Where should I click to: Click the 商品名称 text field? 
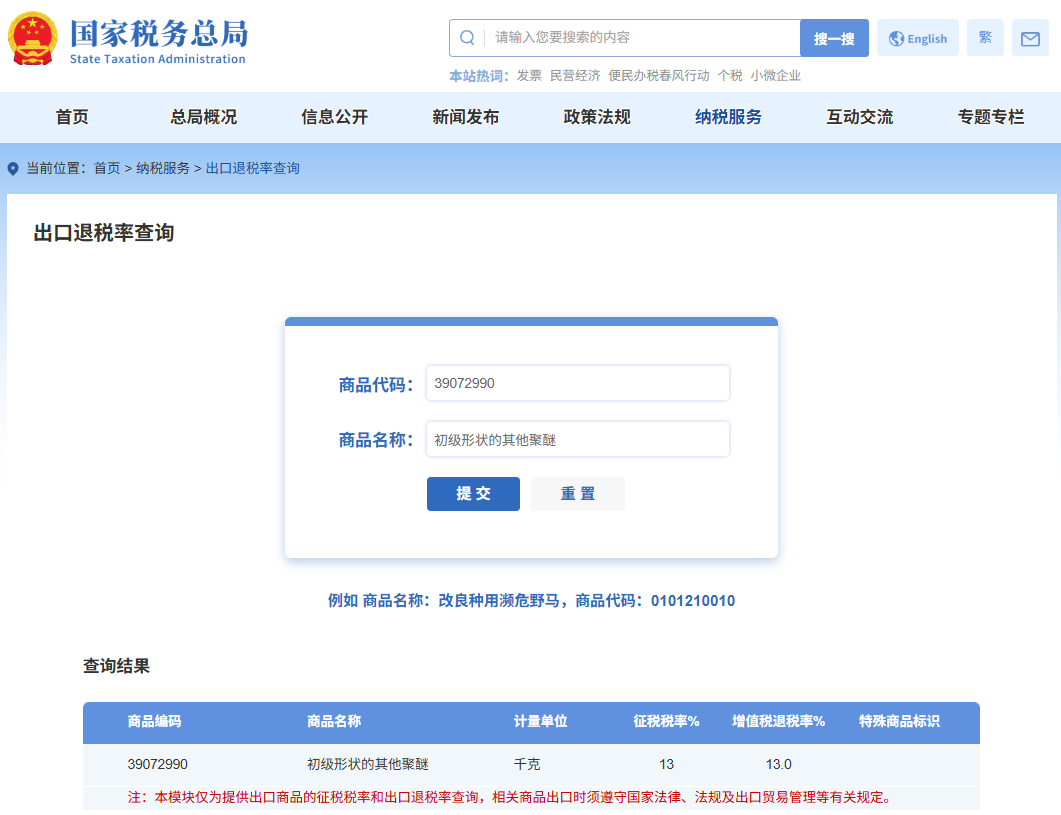577,439
